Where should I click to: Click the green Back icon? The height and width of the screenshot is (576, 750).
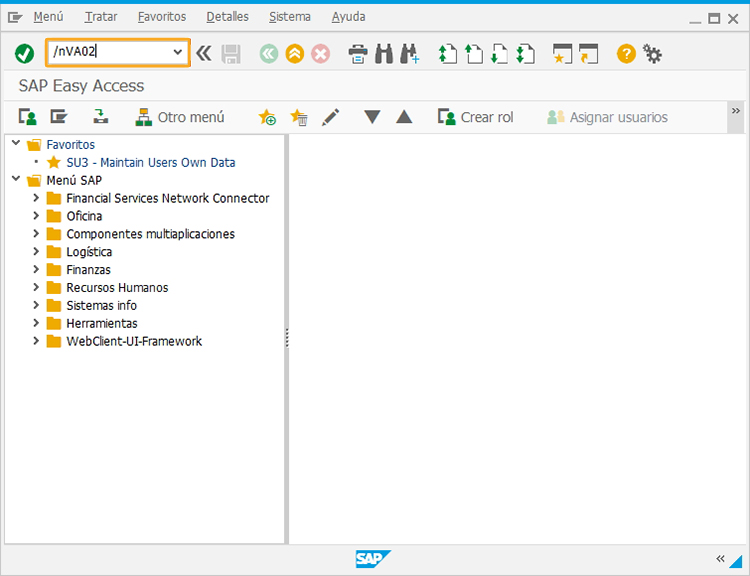click(x=269, y=54)
